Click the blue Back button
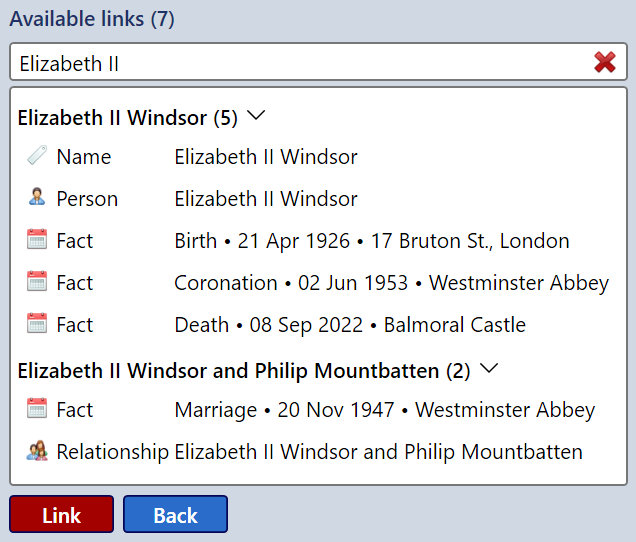The image size is (636, 542). point(175,514)
